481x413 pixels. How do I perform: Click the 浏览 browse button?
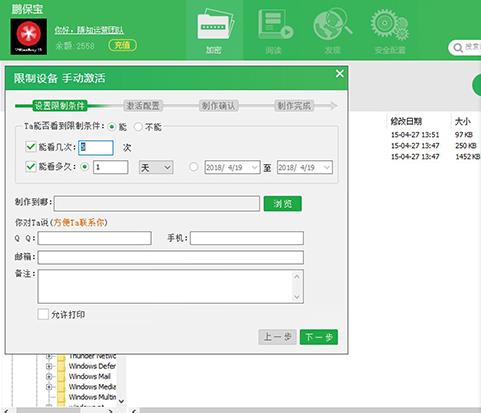click(283, 204)
